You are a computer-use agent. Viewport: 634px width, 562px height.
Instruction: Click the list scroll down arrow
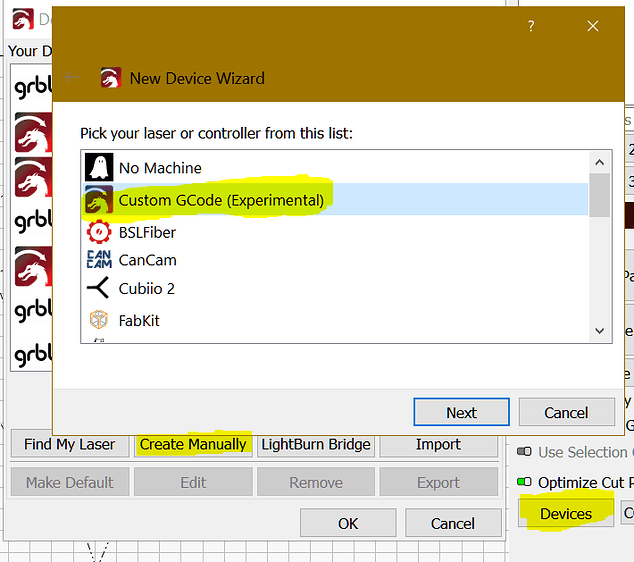tap(600, 331)
